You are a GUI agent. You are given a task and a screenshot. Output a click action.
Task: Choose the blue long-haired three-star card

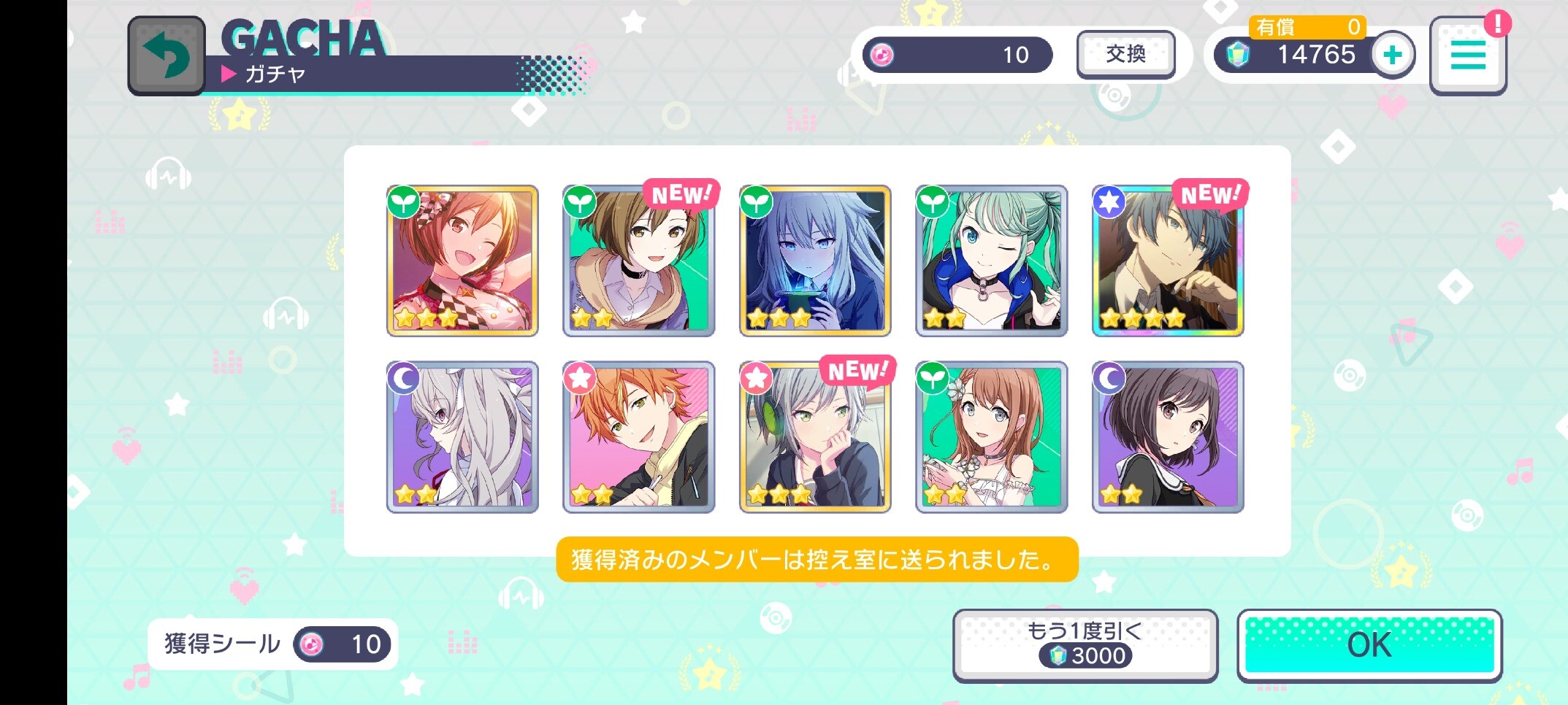[815, 261]
